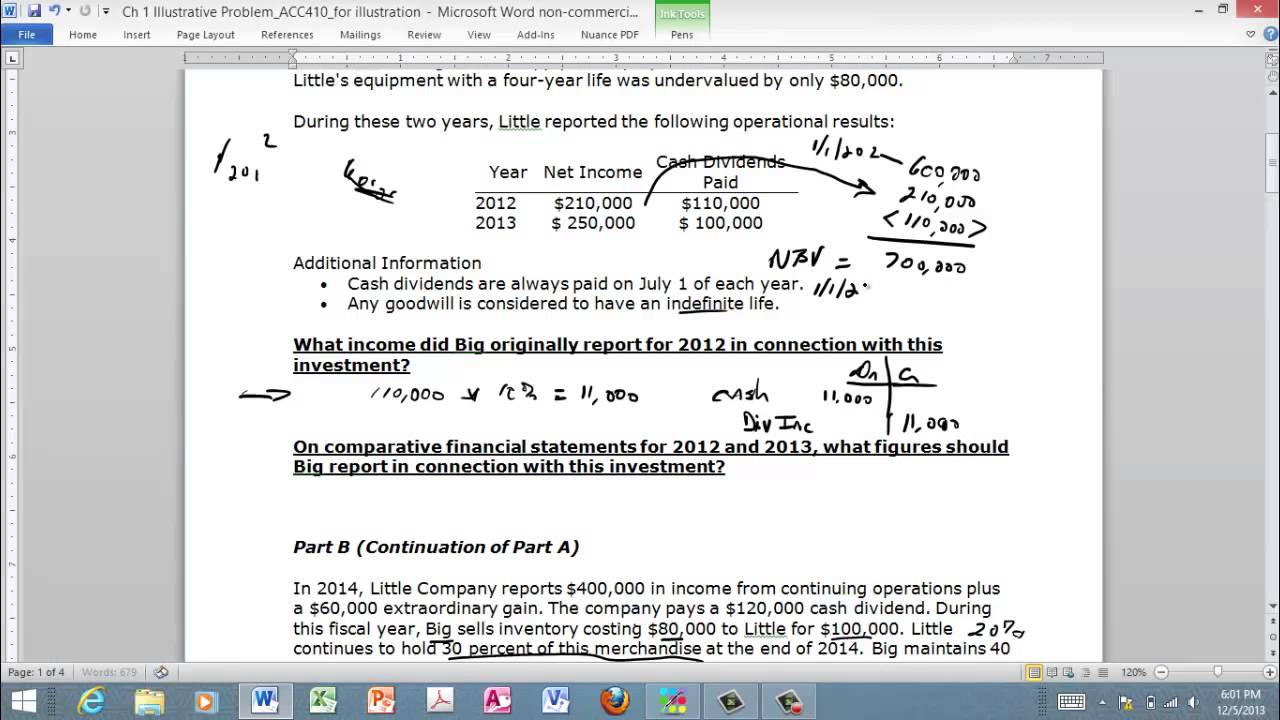The height and width of the screenshot is (720, 1280).
Task: Open the touch keyboard icon in tray
Action: (x=1071, y=701)
